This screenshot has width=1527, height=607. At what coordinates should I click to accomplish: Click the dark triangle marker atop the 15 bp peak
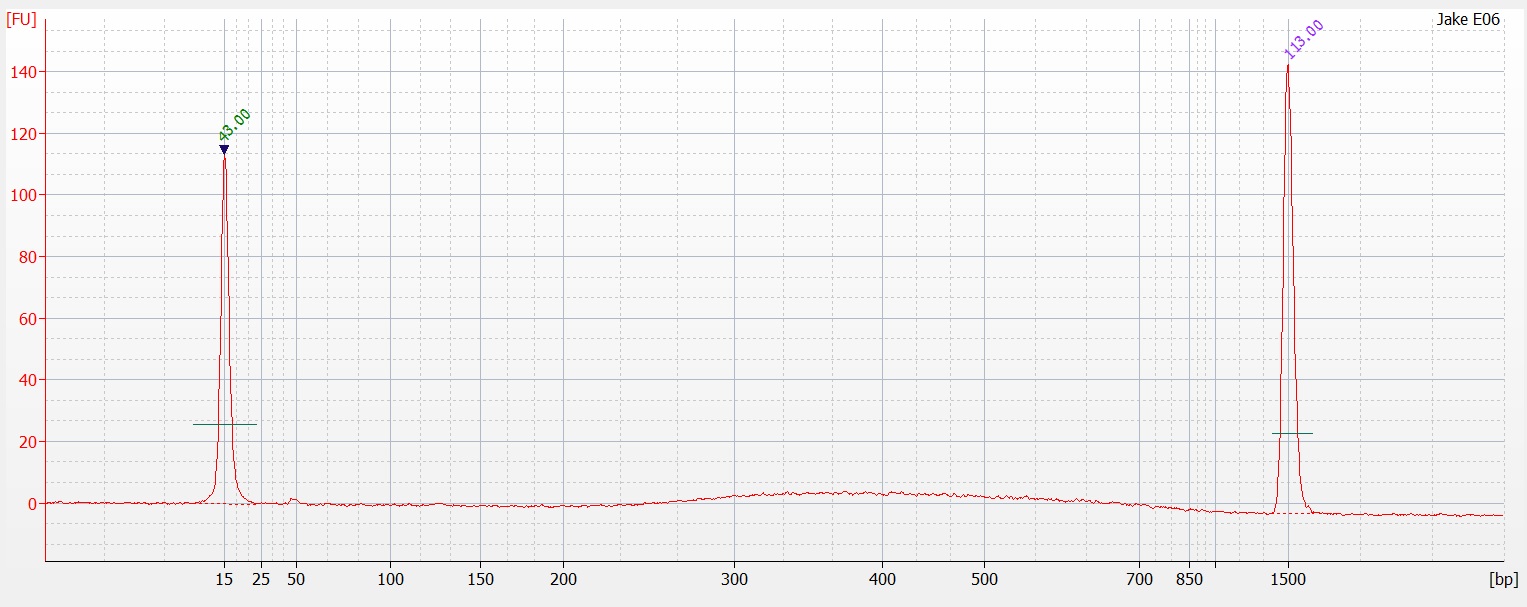tap(224, 150)
